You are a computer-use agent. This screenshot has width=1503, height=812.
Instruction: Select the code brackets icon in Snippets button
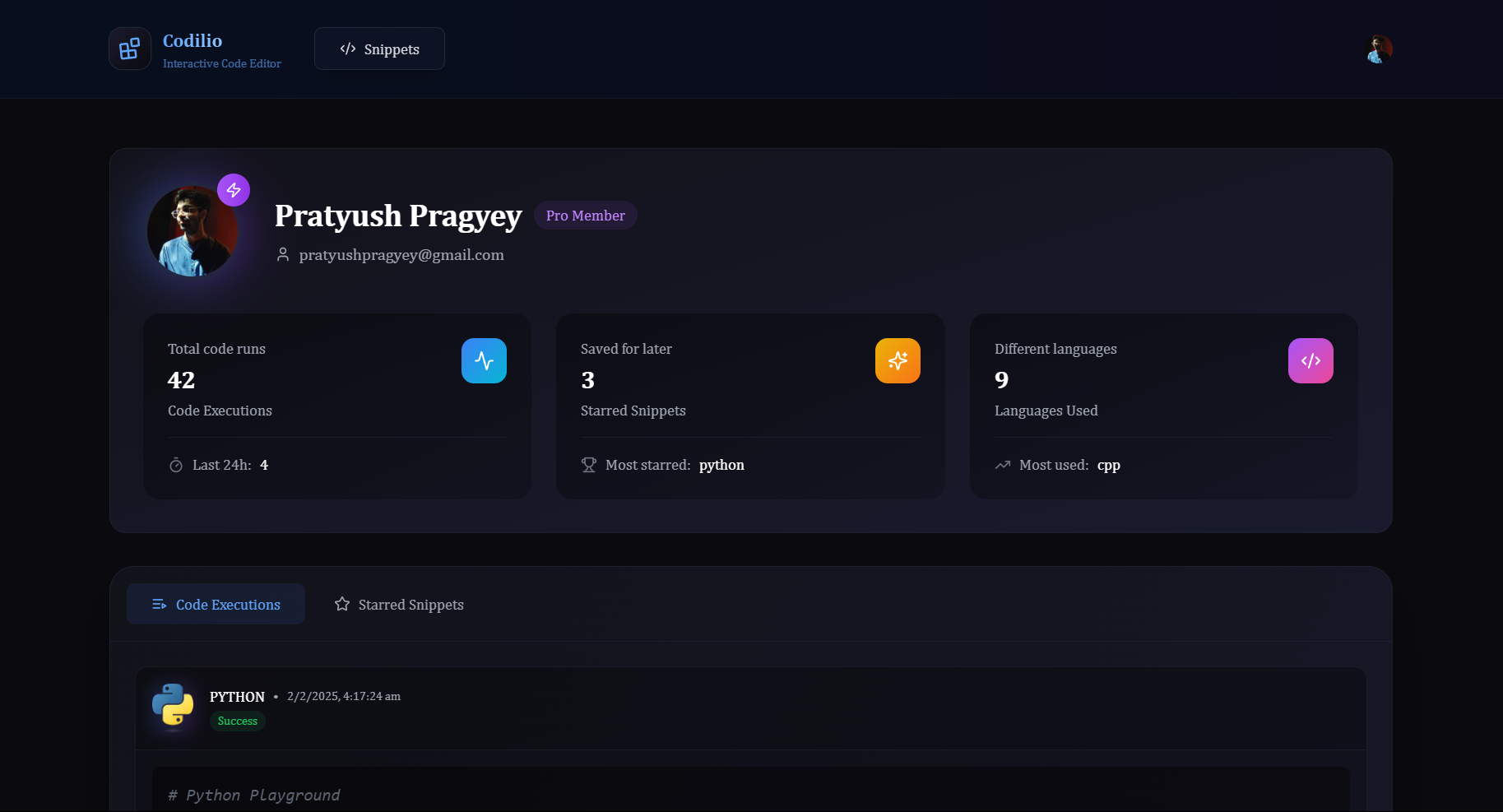coord(349,49)
